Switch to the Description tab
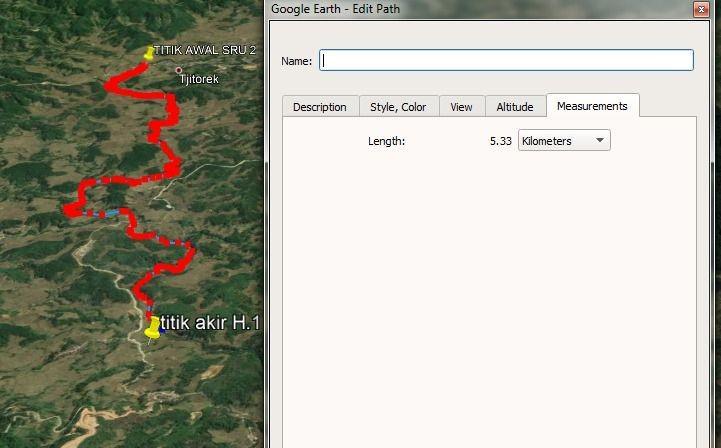Screen dimensions: 721x448 (320, 107)
